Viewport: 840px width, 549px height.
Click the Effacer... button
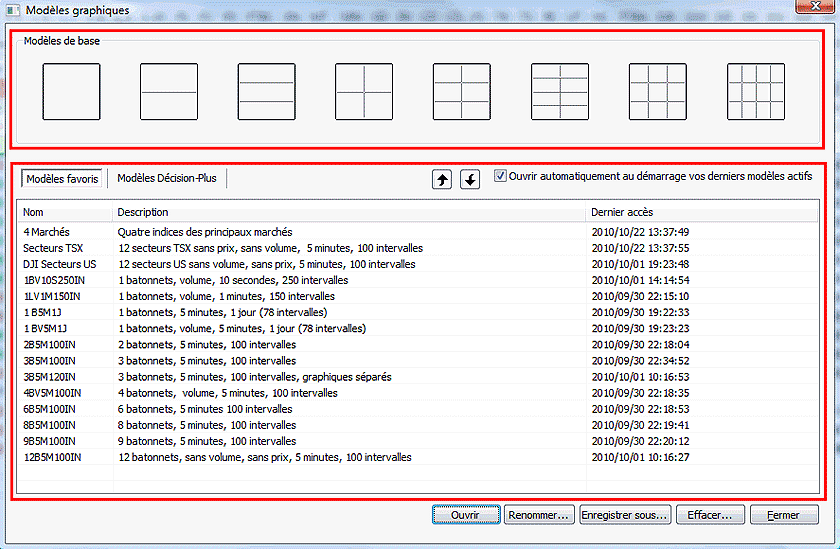710,515
